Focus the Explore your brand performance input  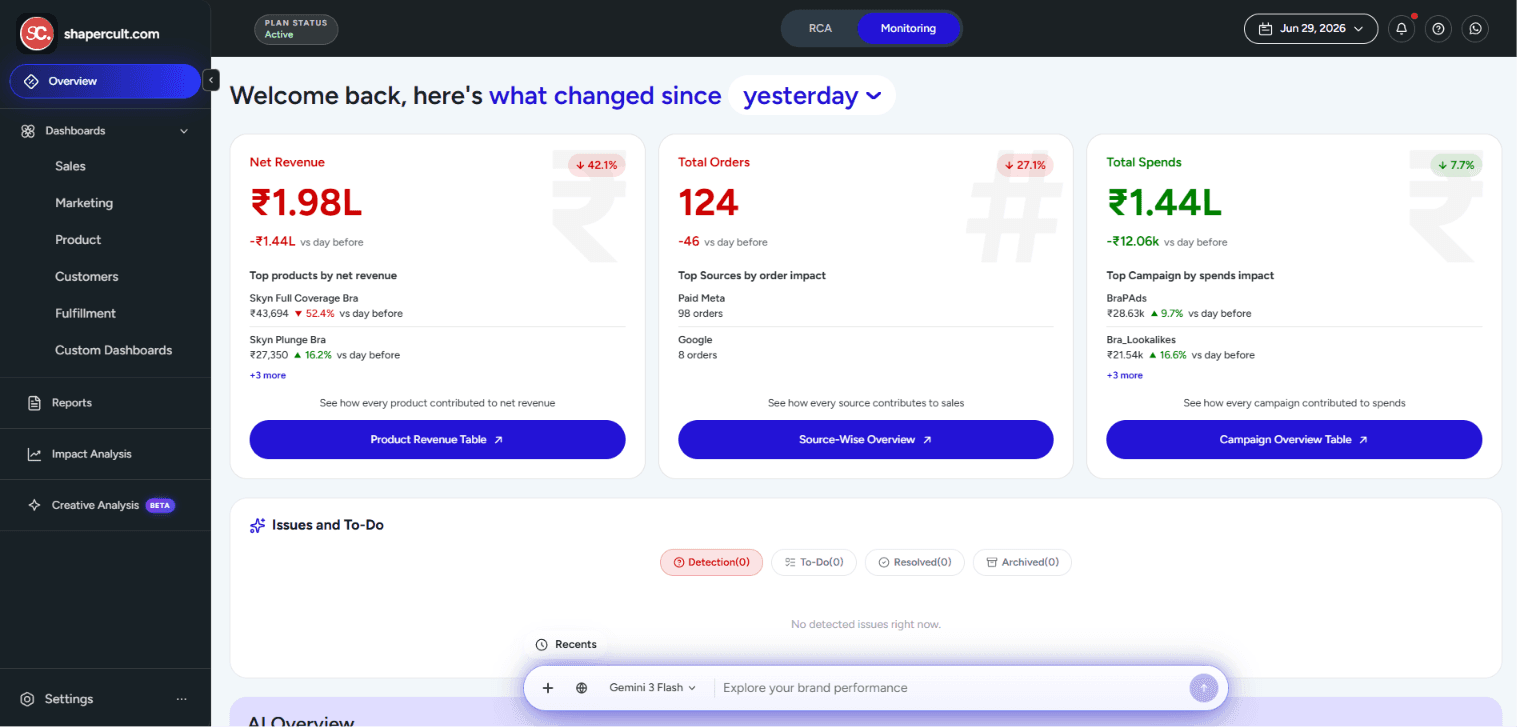(950, 688)
